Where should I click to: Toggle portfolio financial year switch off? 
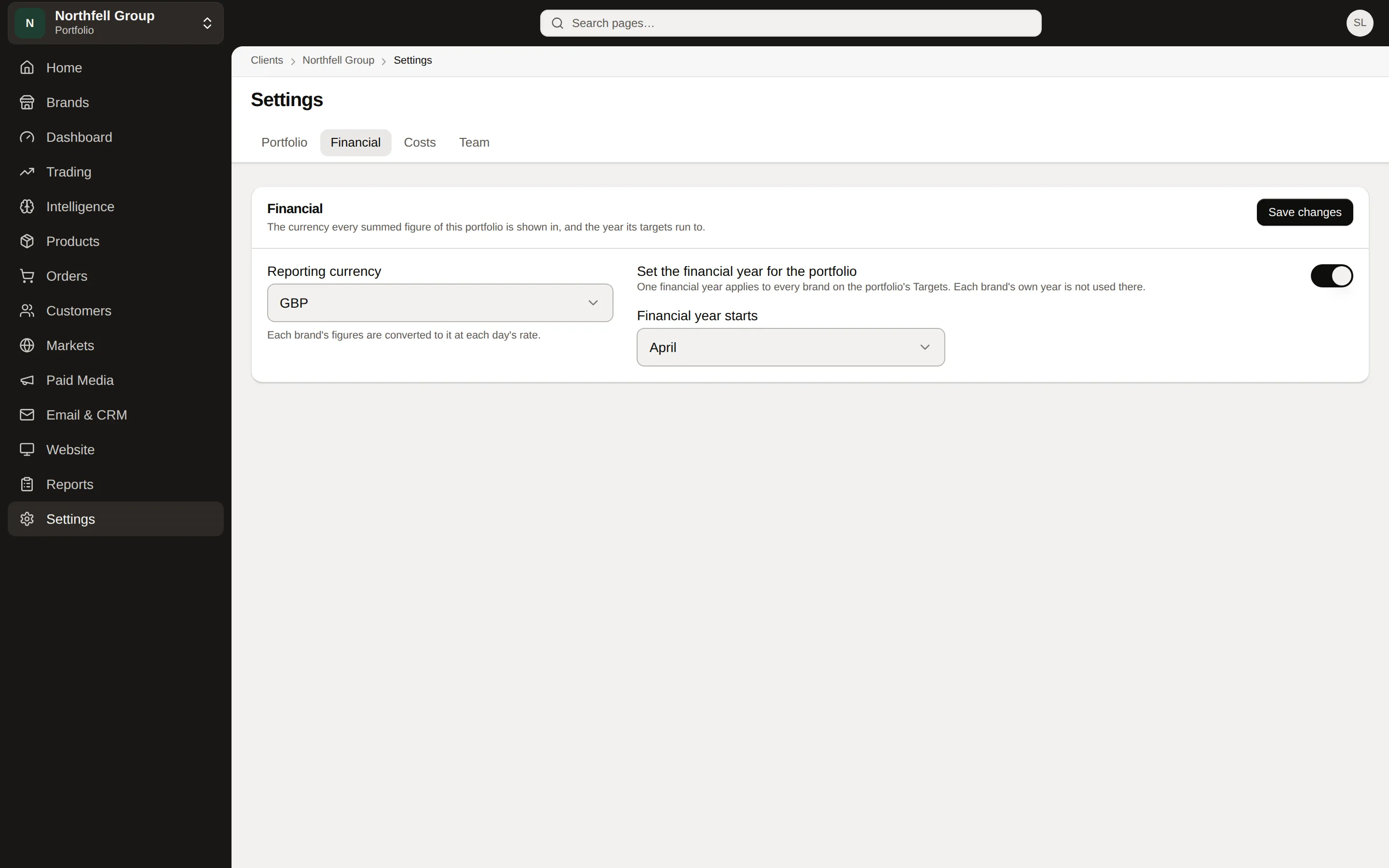(x=1332, y=276)
